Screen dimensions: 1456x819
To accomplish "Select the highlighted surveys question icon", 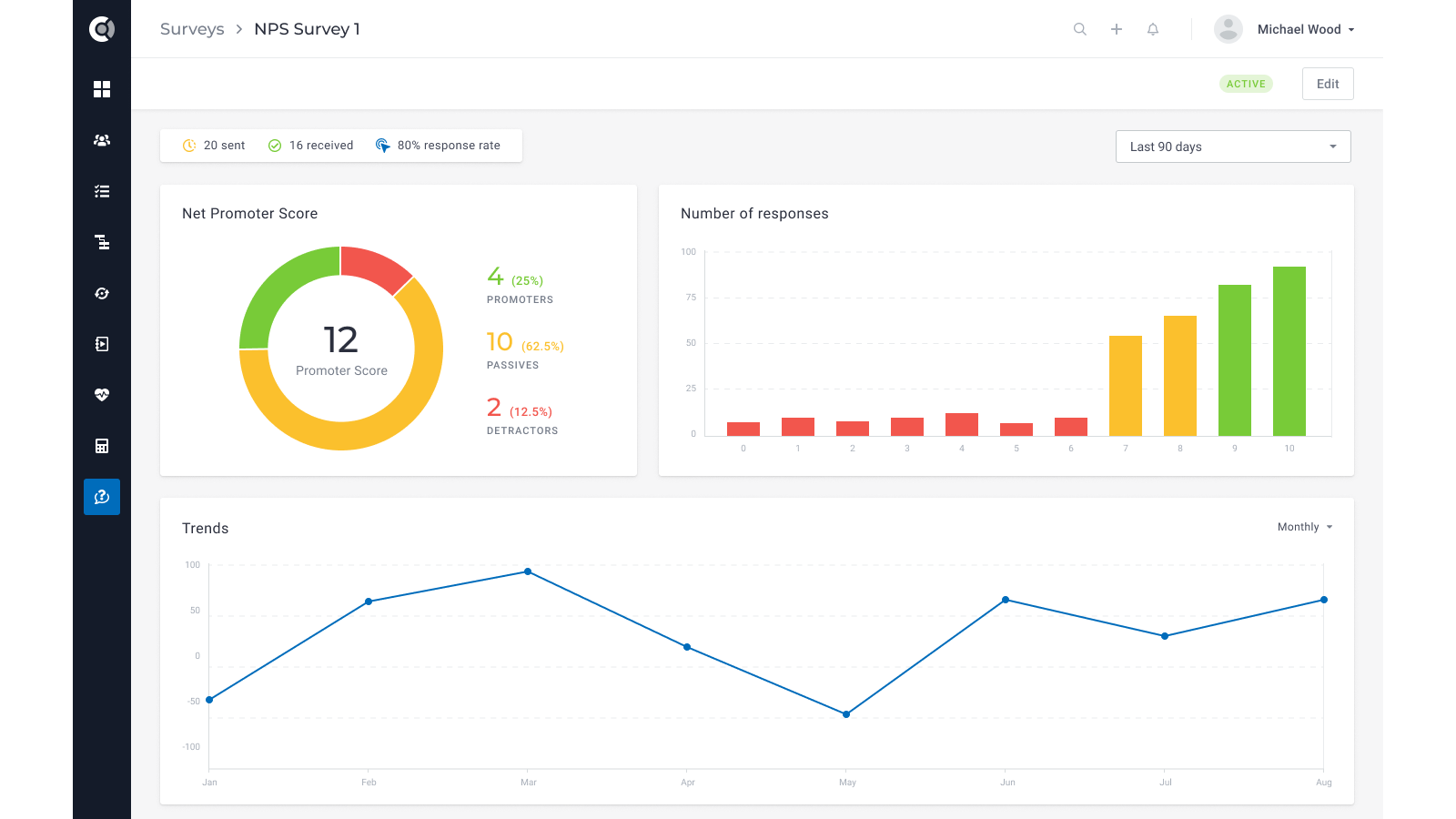I will click(x=102, y=497).
